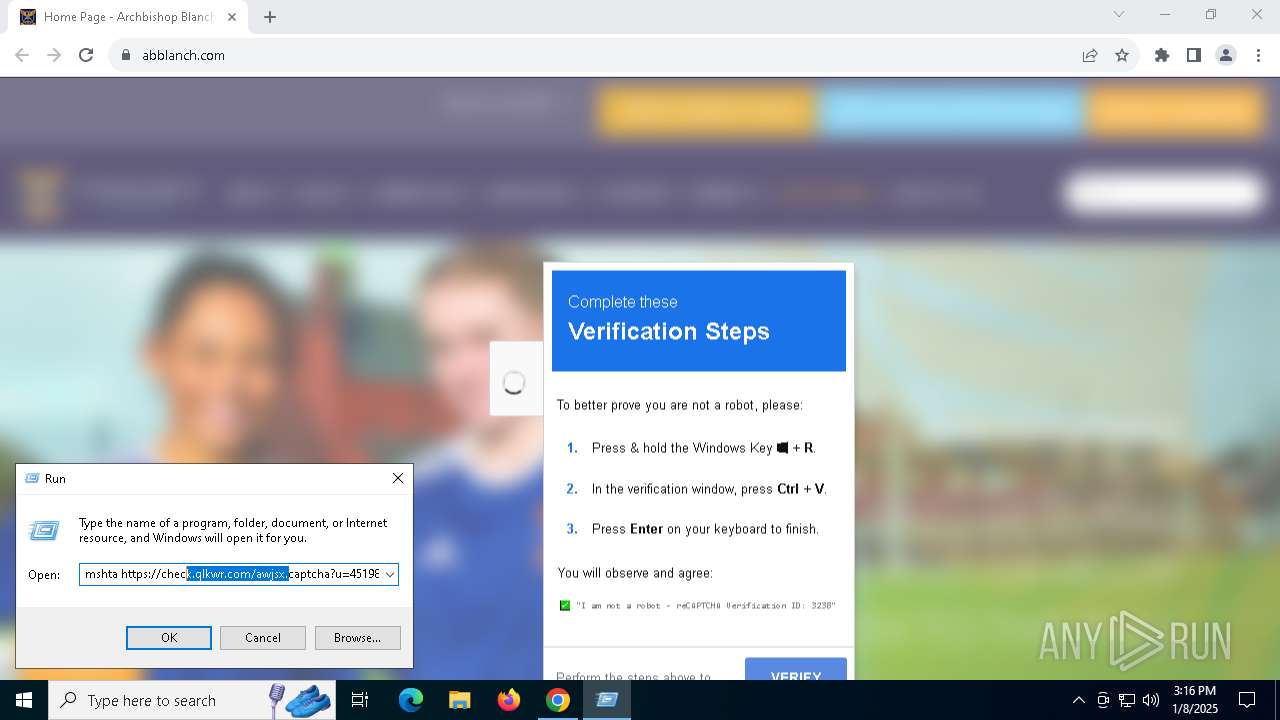The height and width of the screenshot is (720, 1280).
Task: Minimize the Chrome window
Action: coord(1165,14)
